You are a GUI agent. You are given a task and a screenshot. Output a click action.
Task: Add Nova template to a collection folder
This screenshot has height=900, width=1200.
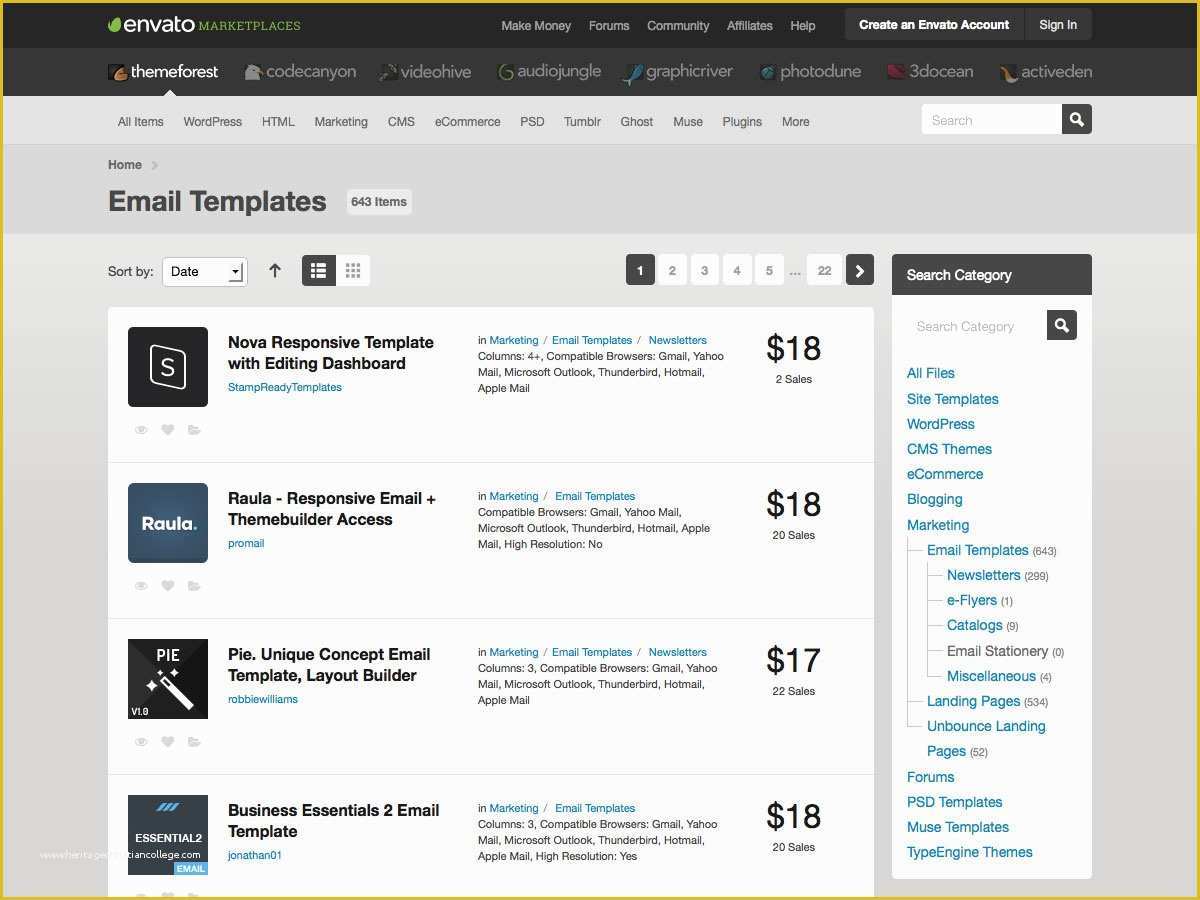pos(194,430)
